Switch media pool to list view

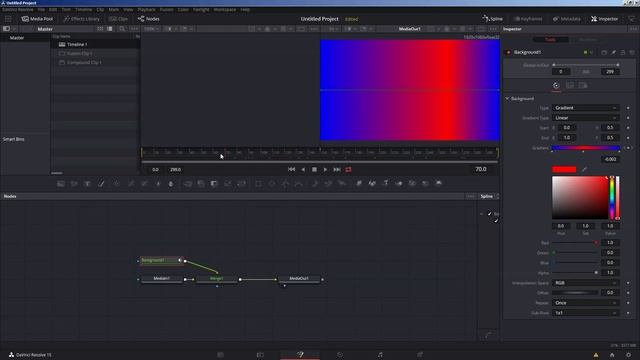coord(110,29)
